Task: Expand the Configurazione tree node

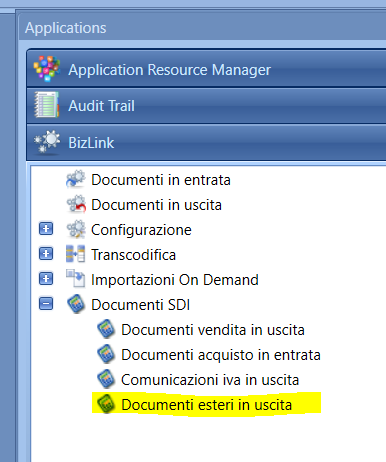Action: pyautogui.click(x=46, y=229)
